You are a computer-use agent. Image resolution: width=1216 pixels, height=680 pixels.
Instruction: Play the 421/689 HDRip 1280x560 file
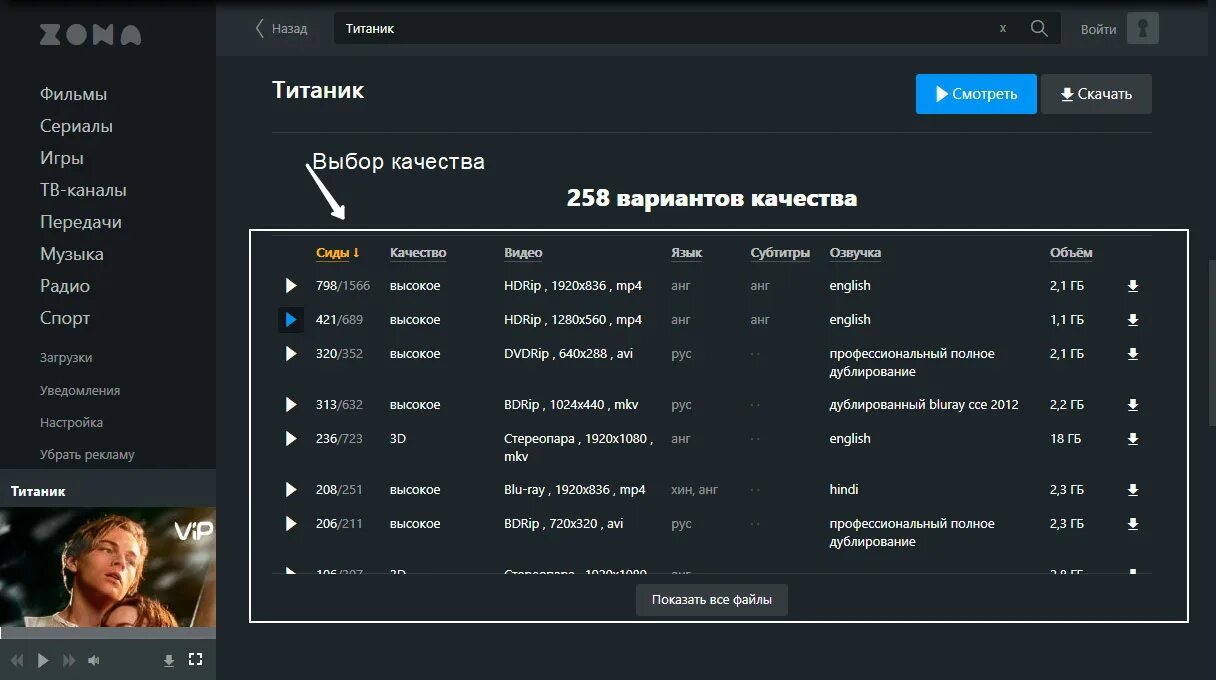(291, 320)
